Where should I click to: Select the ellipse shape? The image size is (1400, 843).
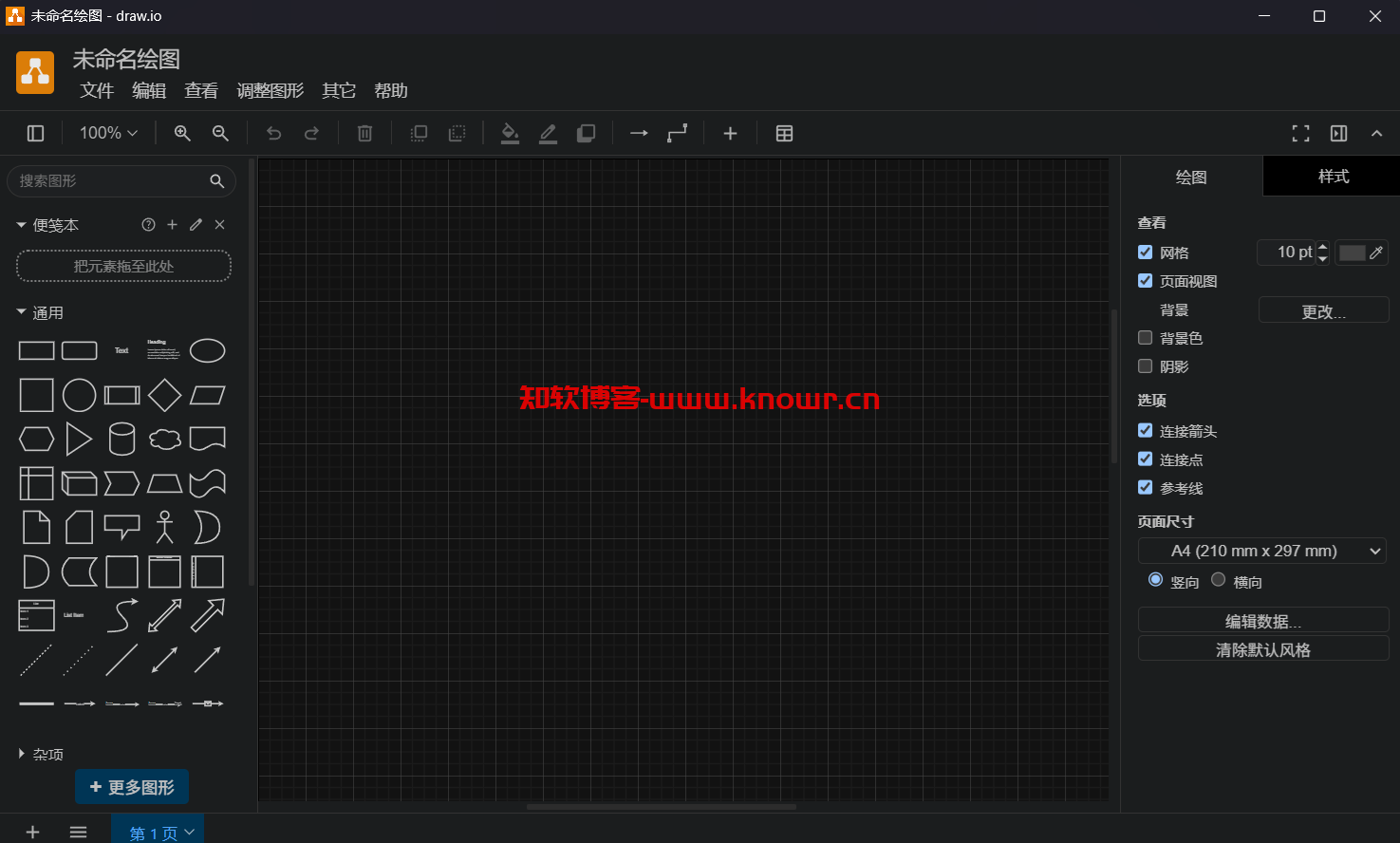coord(207,350)
